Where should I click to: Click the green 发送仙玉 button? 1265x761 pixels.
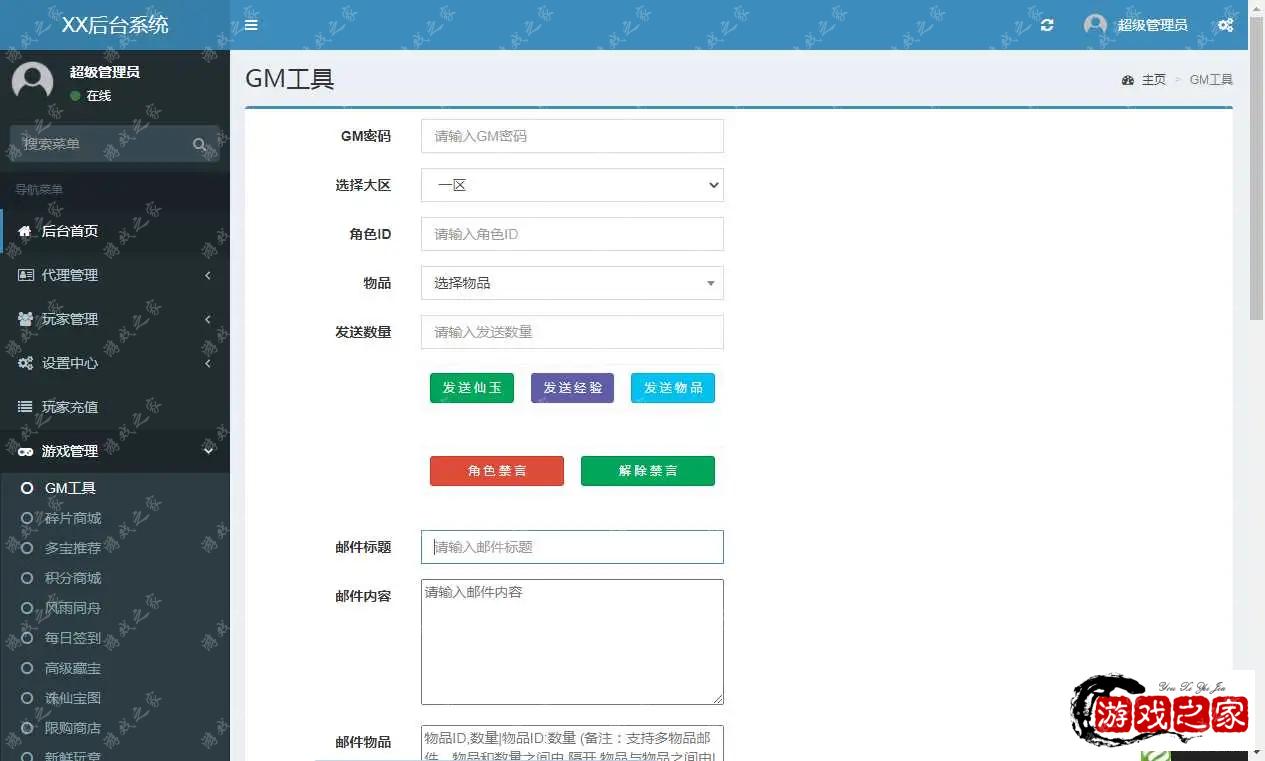472,388
